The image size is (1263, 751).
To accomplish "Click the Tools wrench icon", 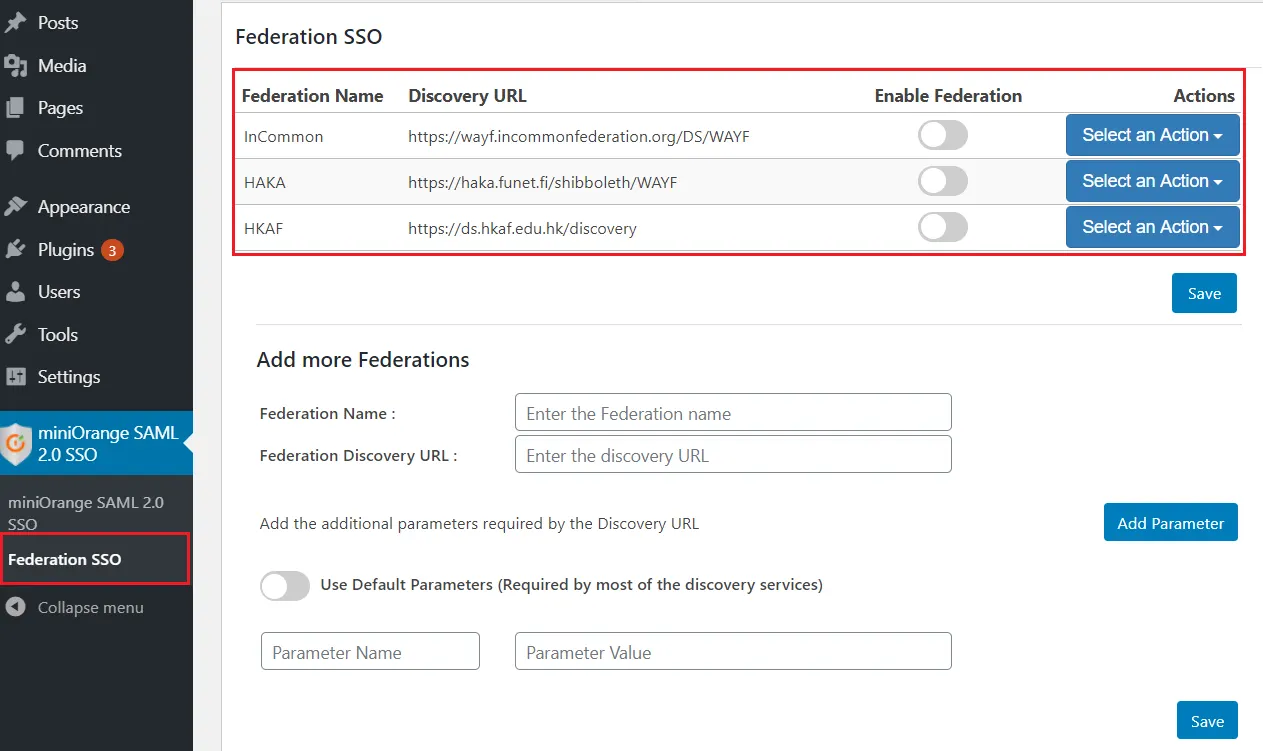I will click(x=15, y=335).
